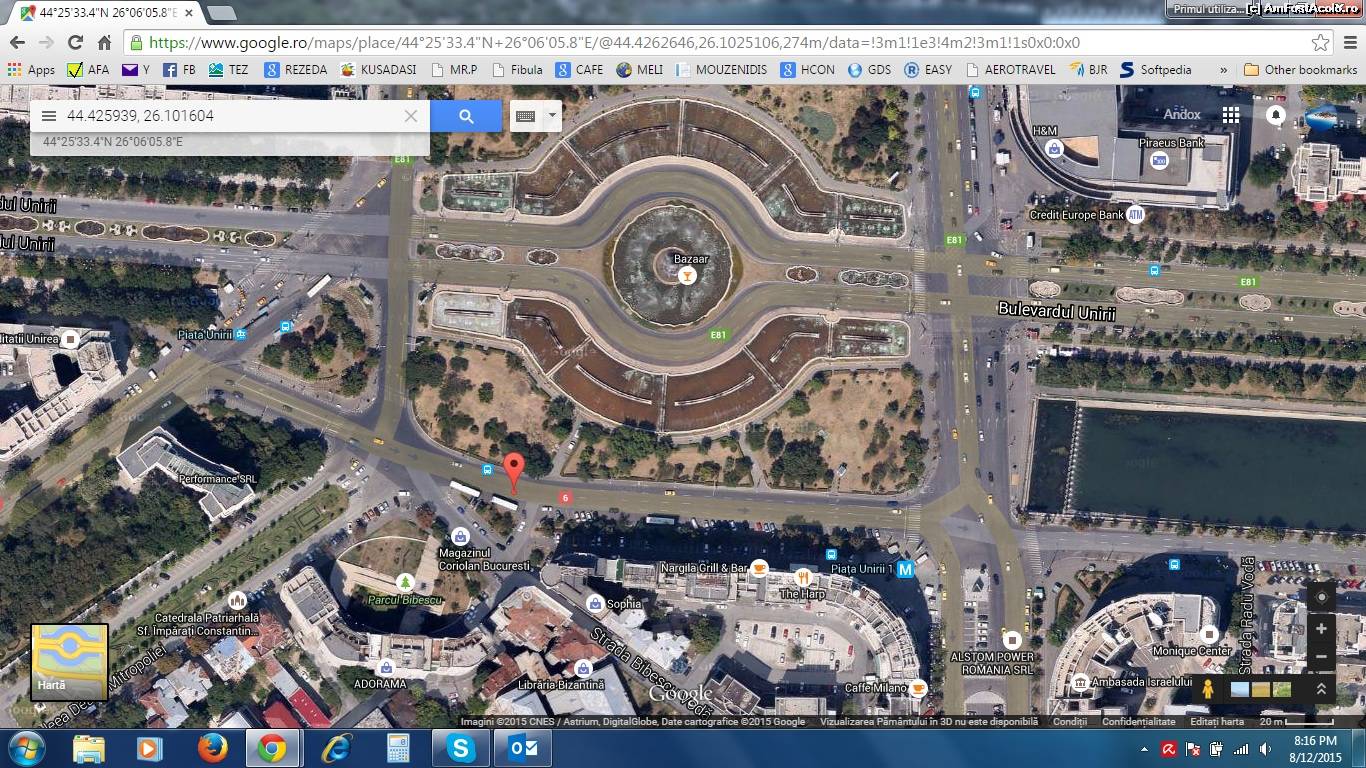Toggle the on-screen keyboard input tool
The height and width of the screenshot is (768, 1366).
click(526, 116)
